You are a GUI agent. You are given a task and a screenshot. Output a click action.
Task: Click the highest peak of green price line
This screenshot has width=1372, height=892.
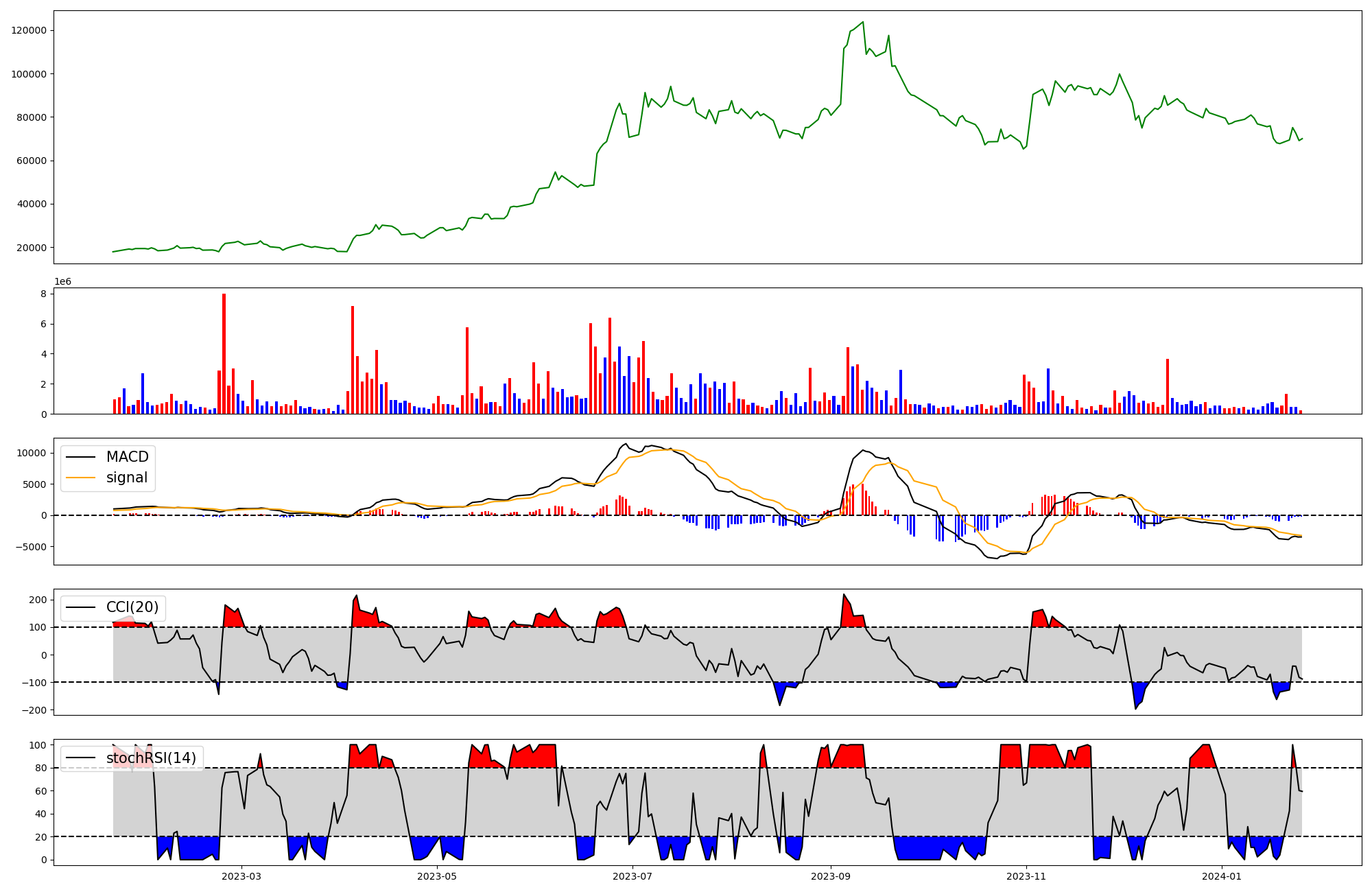click(863, 22)
